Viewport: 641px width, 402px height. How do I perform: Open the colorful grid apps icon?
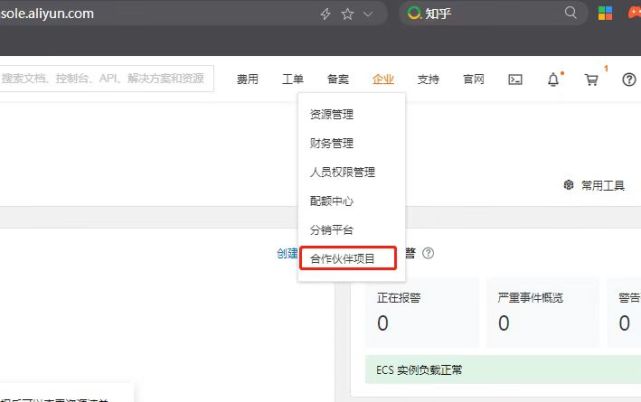tap(605, 13)
